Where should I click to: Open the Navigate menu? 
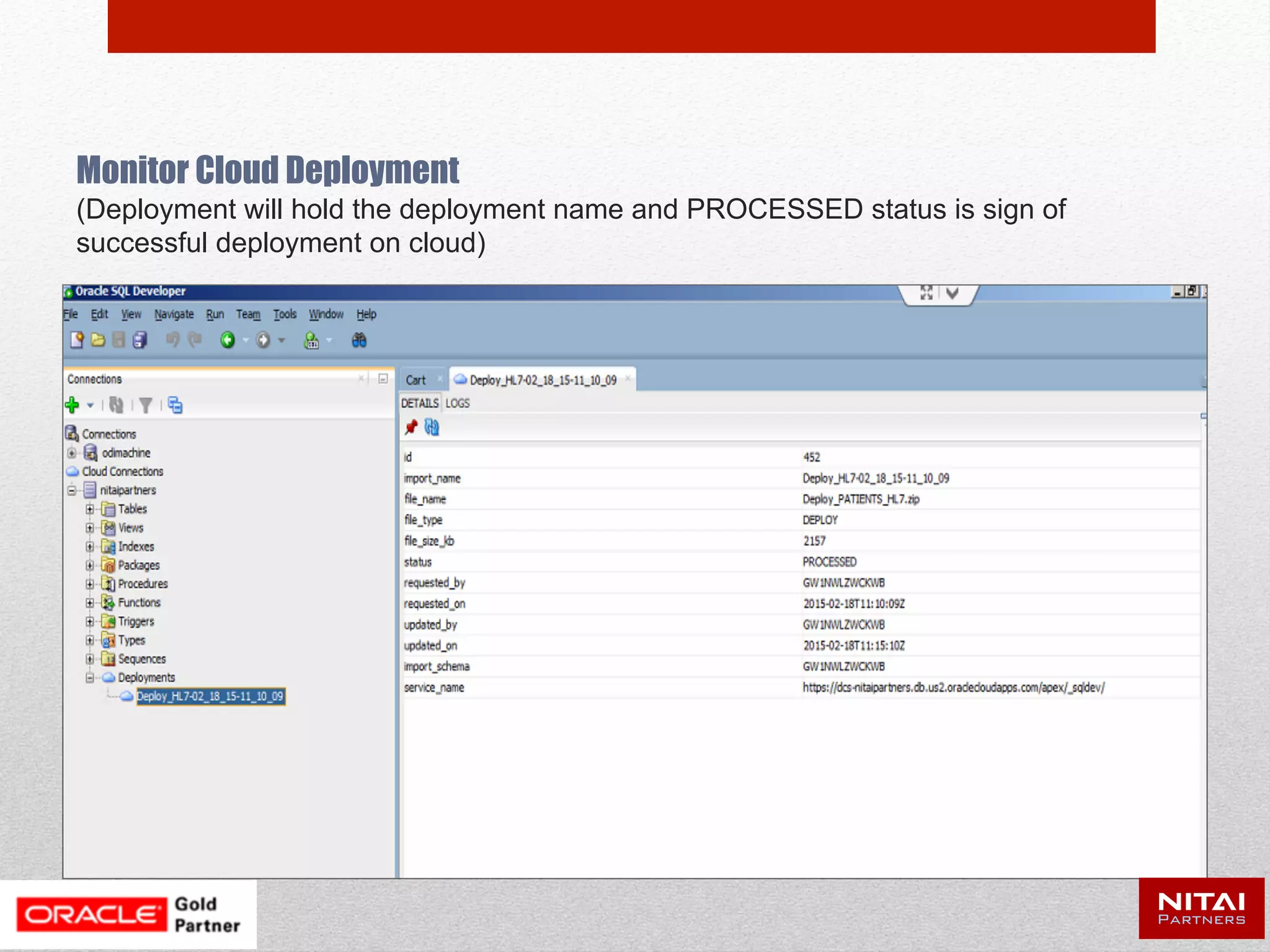174,314
